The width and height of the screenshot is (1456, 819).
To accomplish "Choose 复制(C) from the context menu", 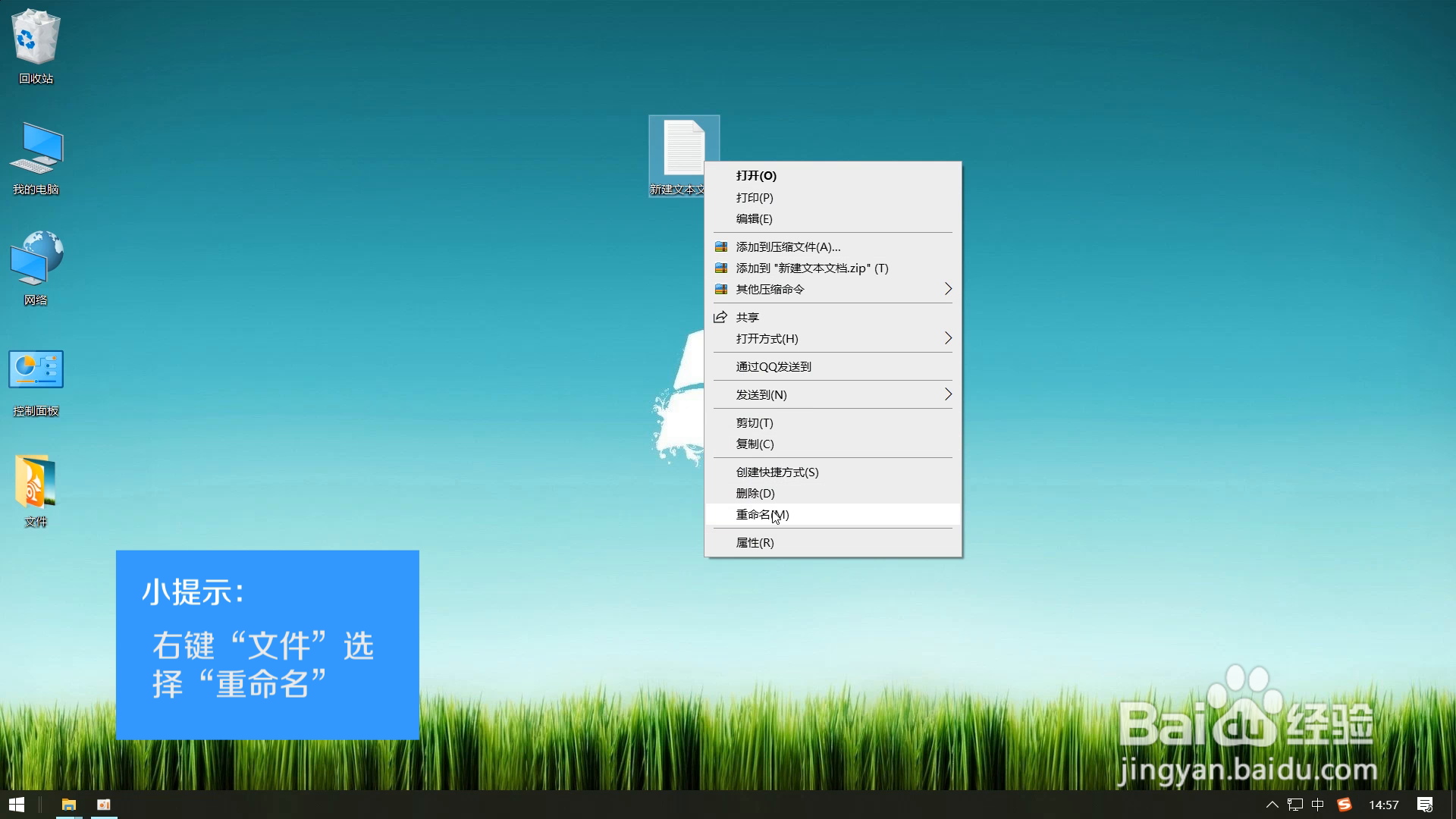I will click(x=755, y=444).
